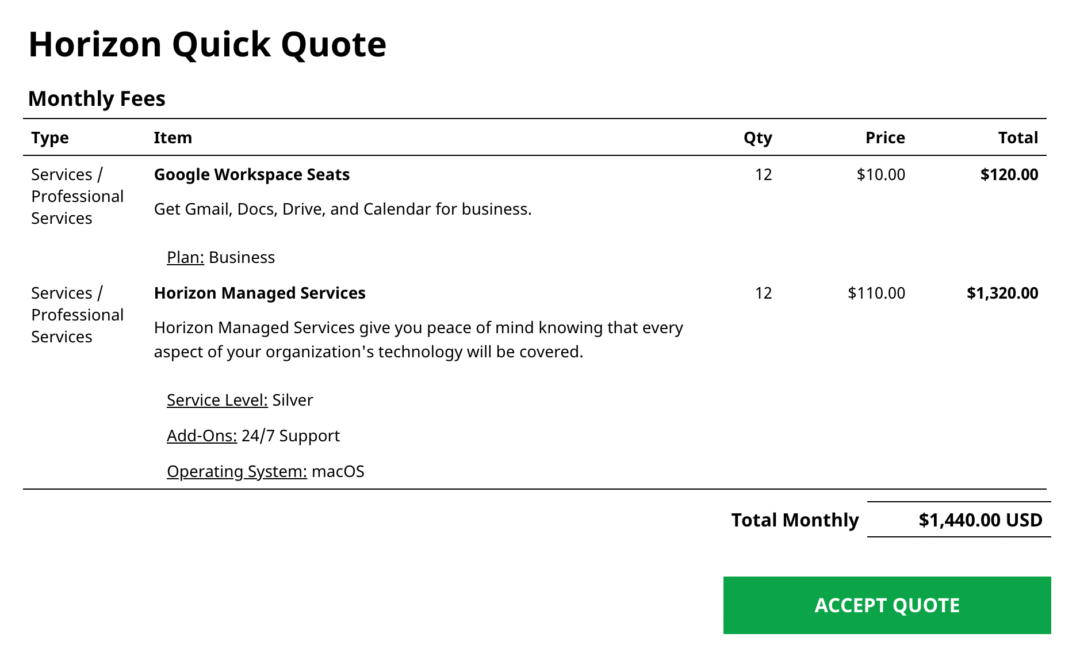
Task: Click the Qty column header
Action: tap(758, 138)
